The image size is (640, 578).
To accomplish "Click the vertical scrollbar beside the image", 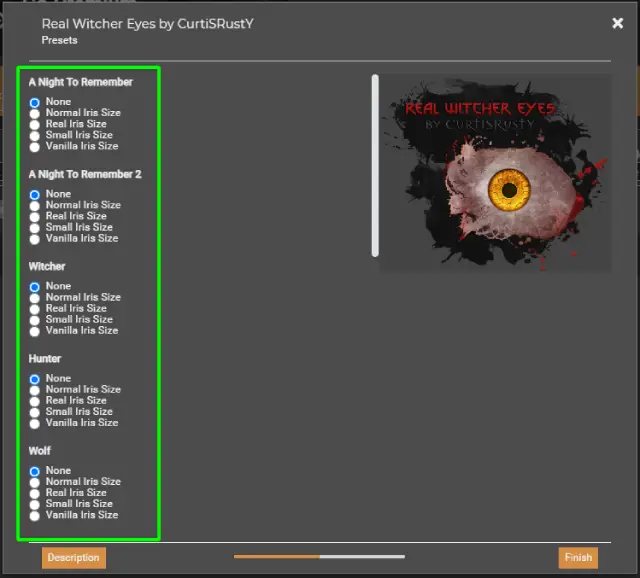I will coord(375,165).
